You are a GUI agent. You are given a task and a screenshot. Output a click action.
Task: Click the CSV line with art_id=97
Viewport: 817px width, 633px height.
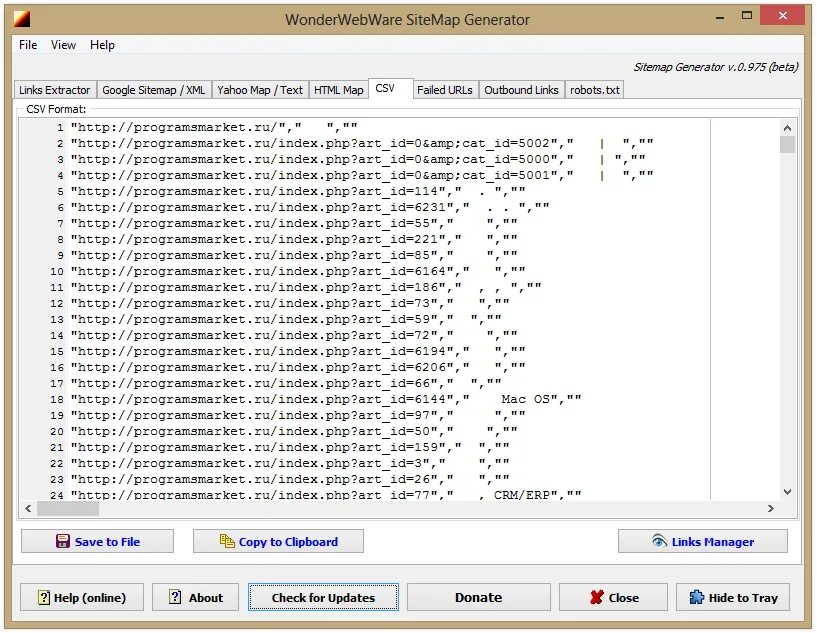click(x=298, y=415)
